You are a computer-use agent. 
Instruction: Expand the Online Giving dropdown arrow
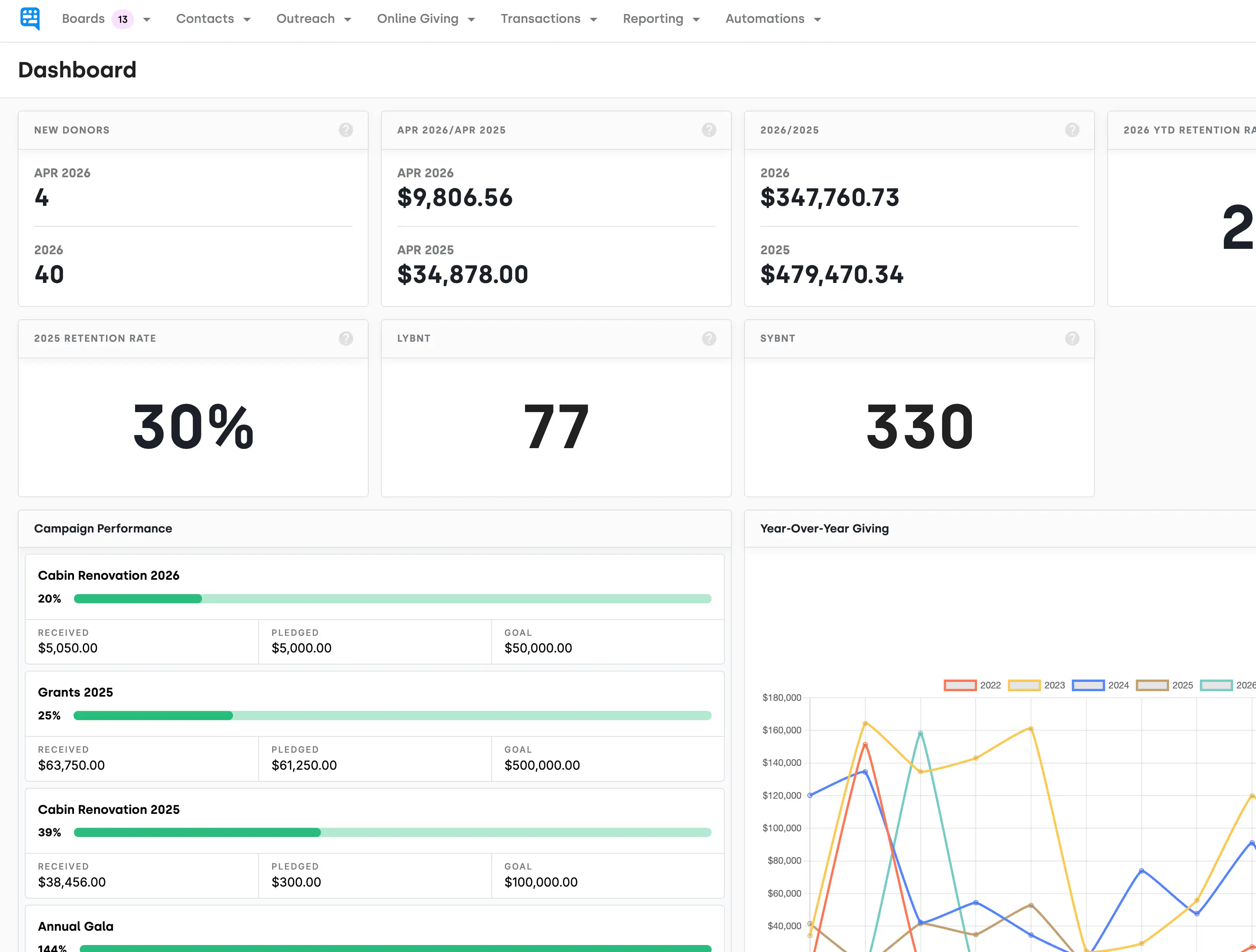point(471,19)
